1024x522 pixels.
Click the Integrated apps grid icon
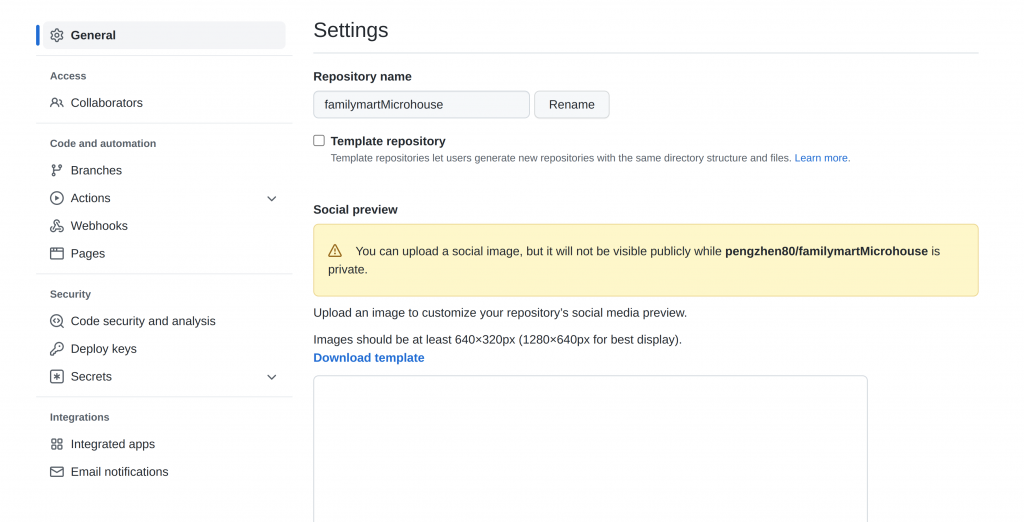coord(57,444)
